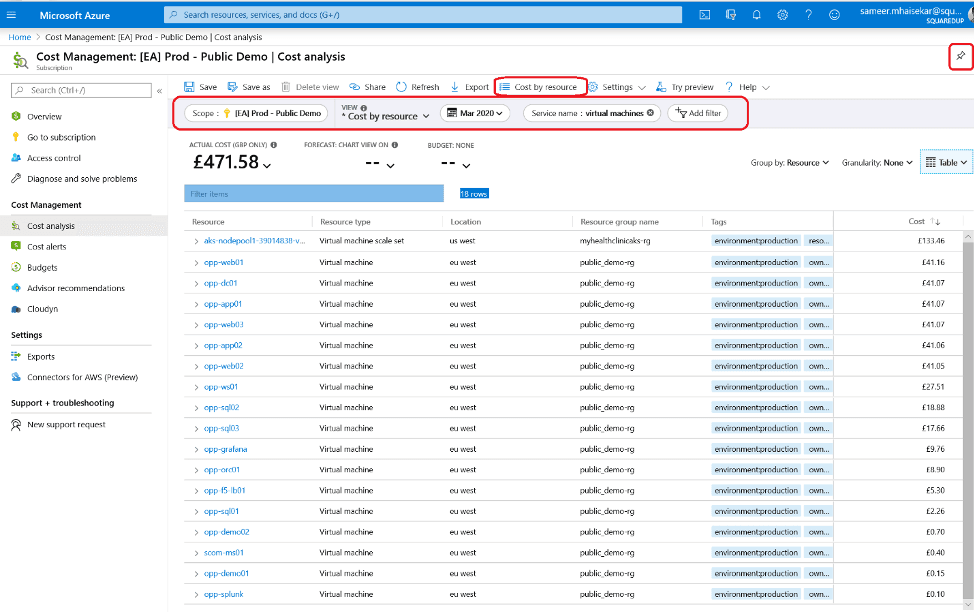
Task: Select Cost by resource toolbar item
Action: pyautogui.click(x=539, y=87)
